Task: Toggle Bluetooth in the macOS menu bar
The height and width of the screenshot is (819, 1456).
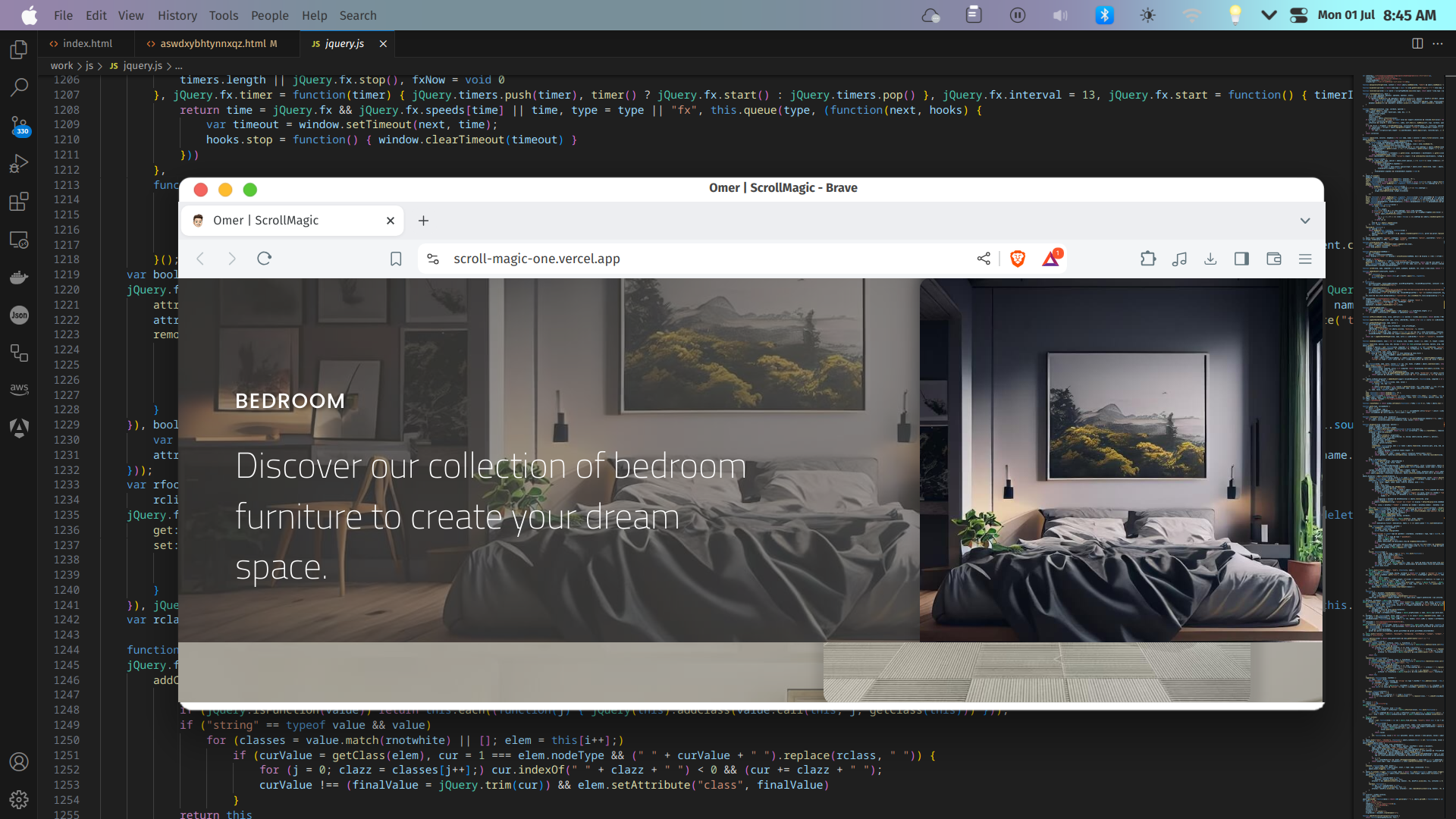Action: 1104,15
